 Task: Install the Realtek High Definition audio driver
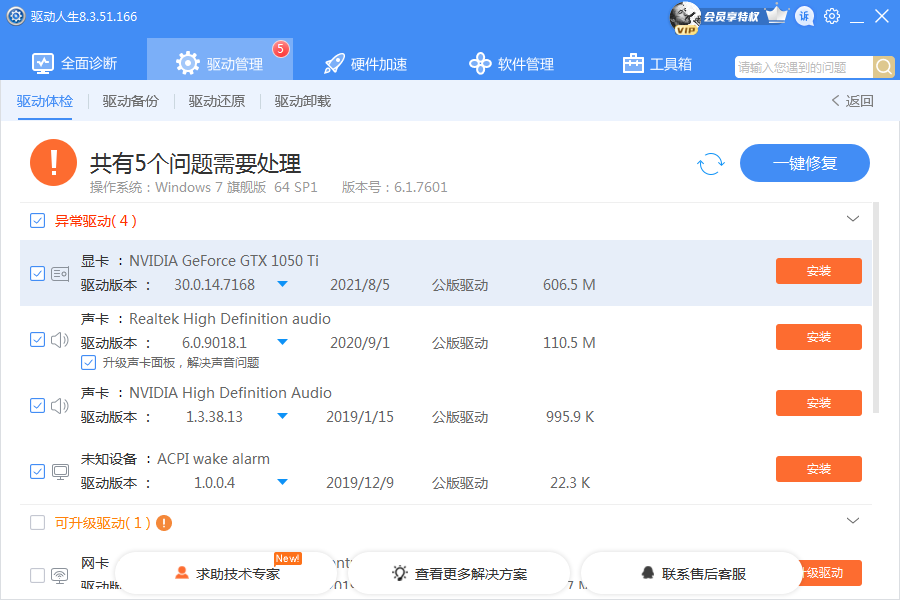click(x=818, y=337)
